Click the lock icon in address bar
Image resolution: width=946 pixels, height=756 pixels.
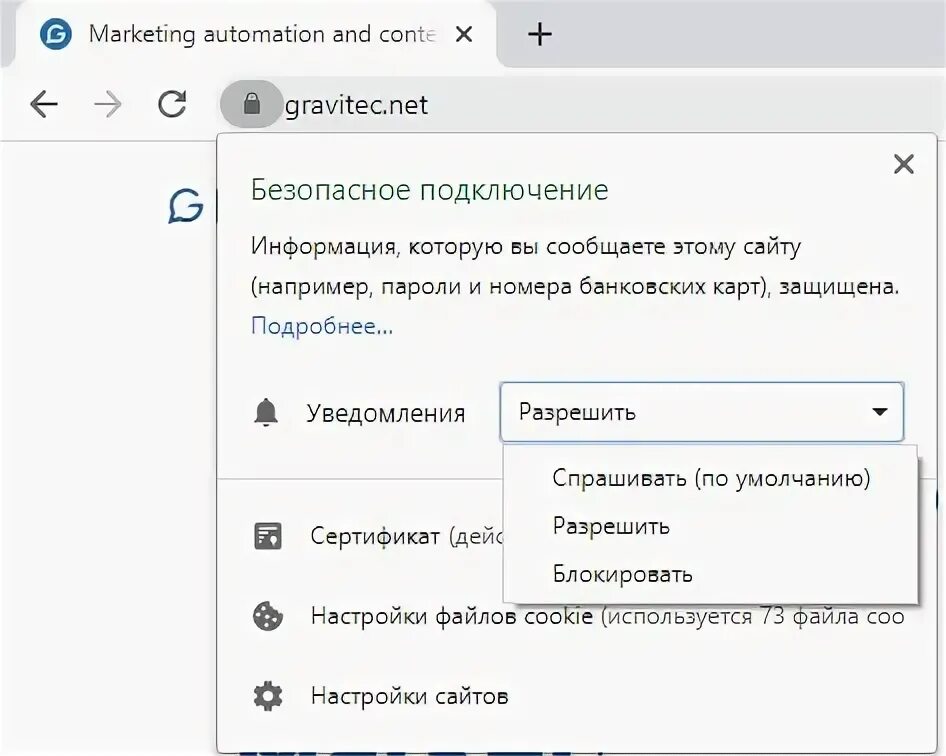(251, 103)
